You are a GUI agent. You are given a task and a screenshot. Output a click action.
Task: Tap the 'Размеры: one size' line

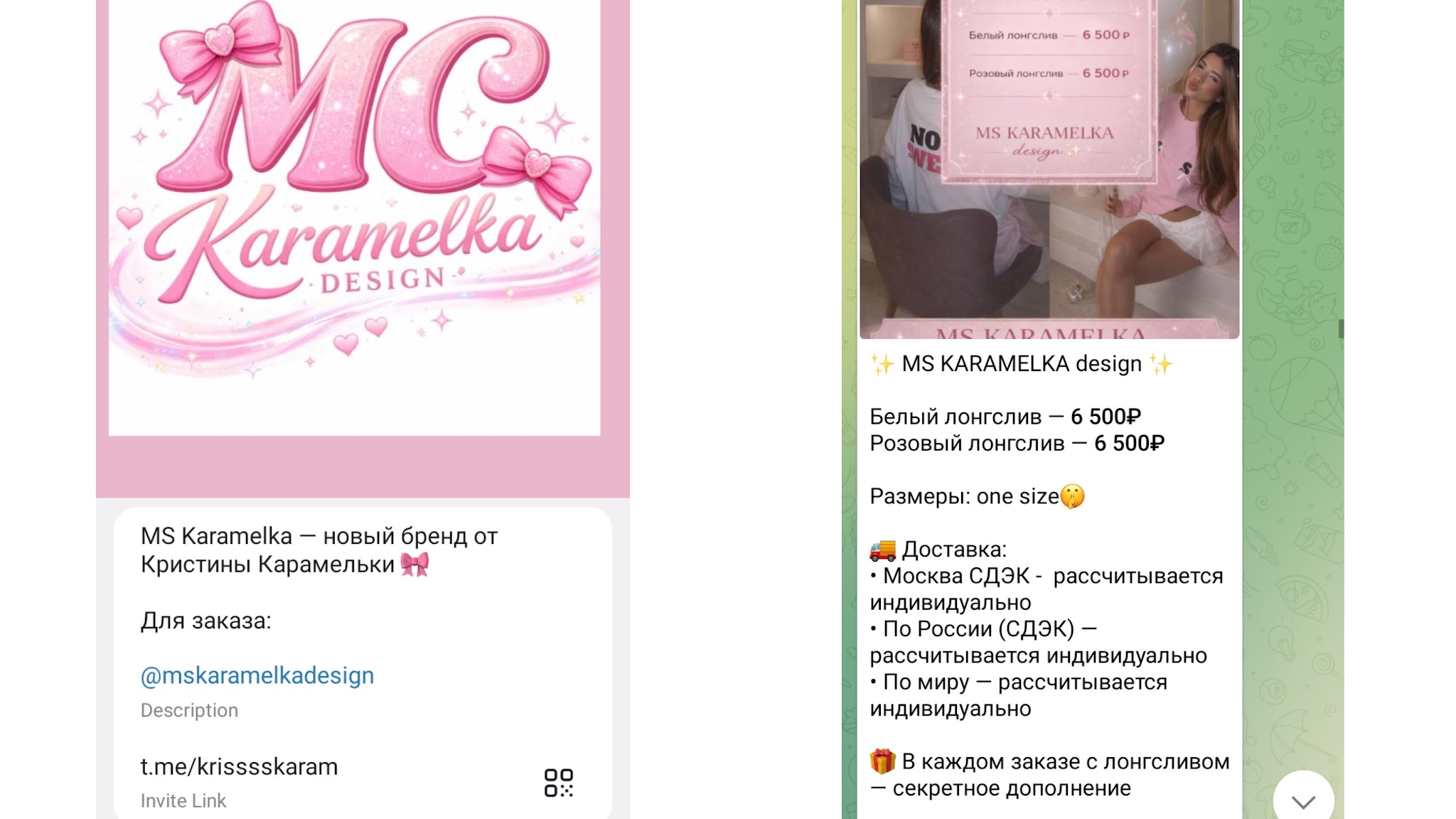click(965, 496)
